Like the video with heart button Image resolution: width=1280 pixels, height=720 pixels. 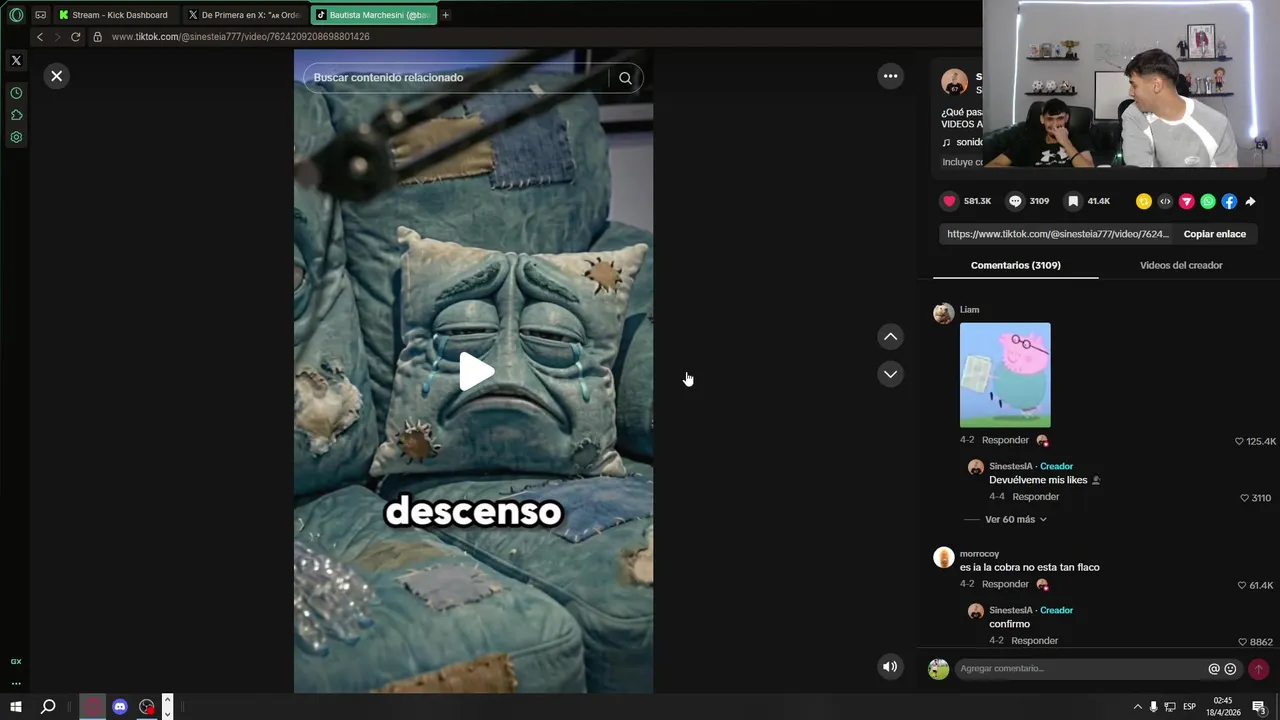click(949, 201)
